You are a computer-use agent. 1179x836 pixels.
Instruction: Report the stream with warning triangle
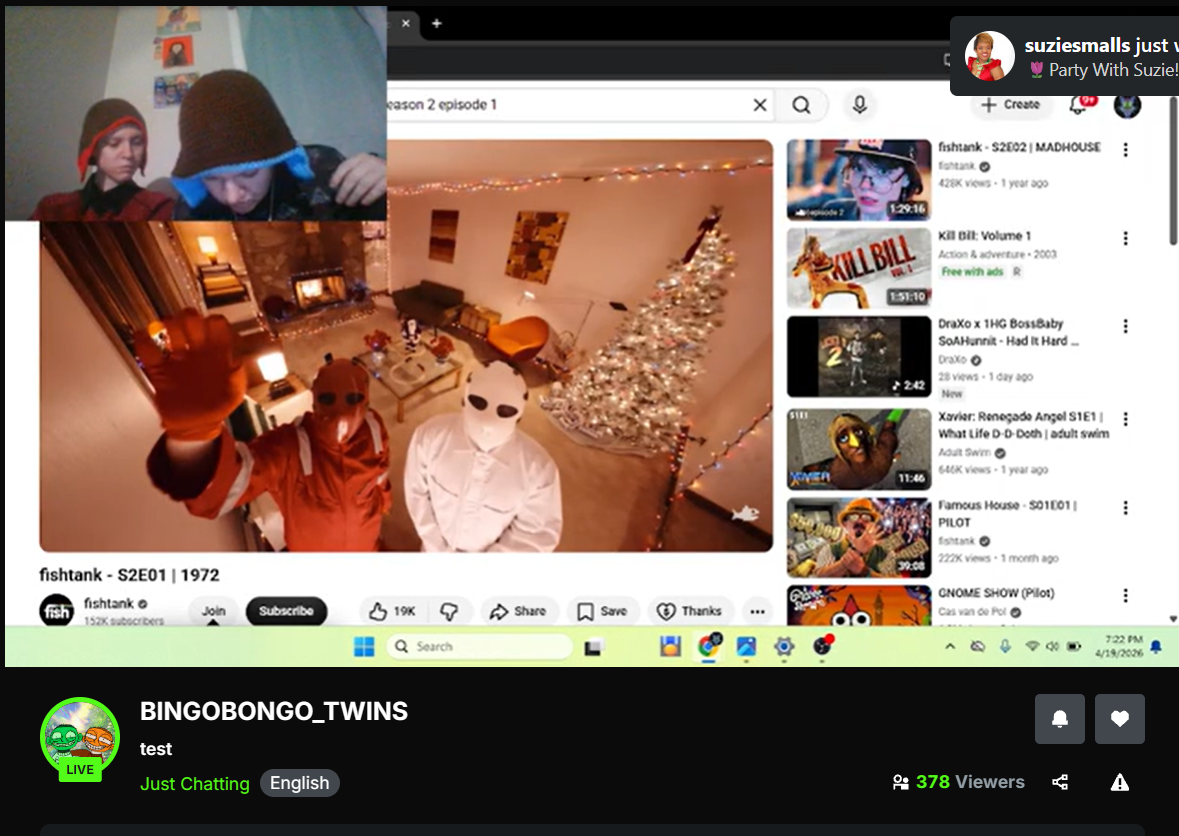pos(1120,783)
